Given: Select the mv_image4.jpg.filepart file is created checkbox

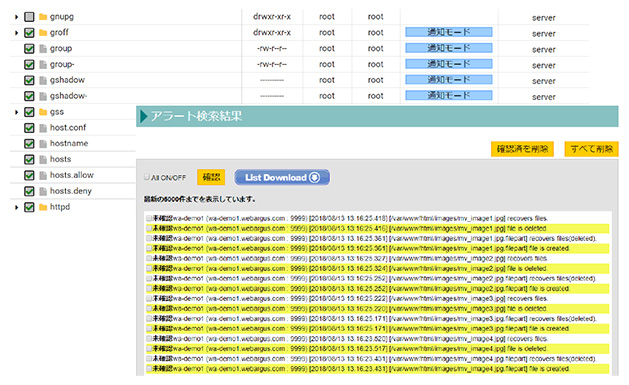Looking at the screenshot, I should click(149, 369).
